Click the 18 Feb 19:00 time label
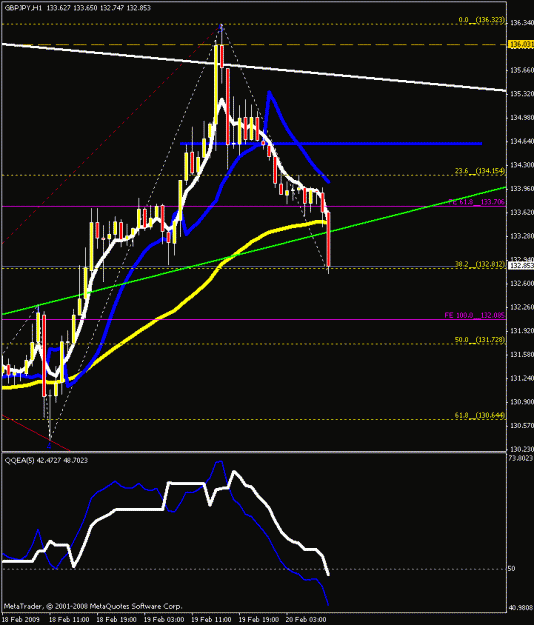Image resolution: width=534 pixels, height=625 pixels. [x=116, y=619]
